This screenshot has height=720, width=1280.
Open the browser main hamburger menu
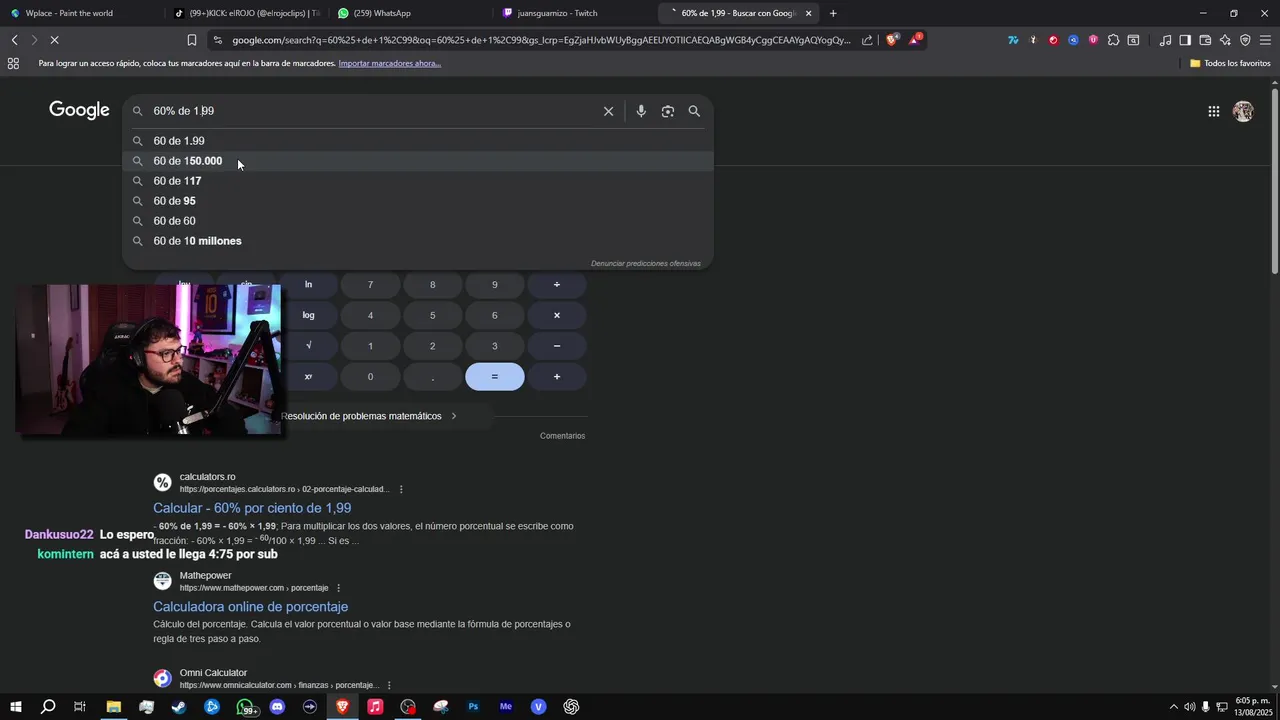[1265, 40]
